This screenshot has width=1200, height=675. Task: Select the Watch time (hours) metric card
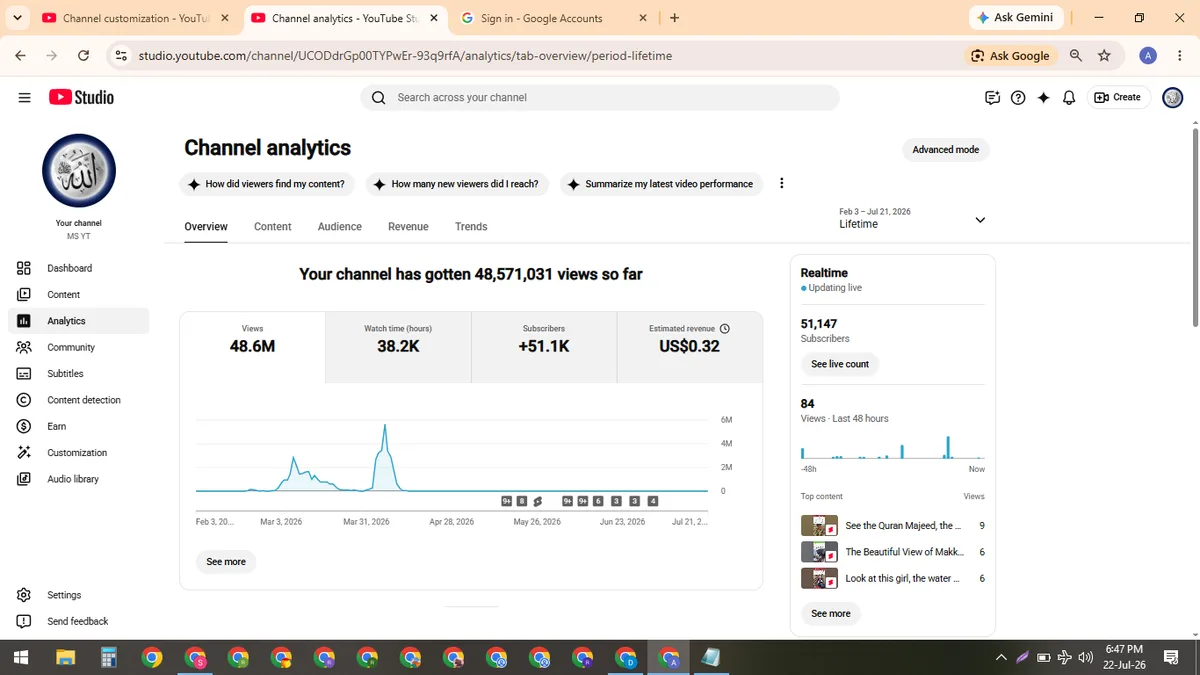pyautogui.click(x=398, y=347)
